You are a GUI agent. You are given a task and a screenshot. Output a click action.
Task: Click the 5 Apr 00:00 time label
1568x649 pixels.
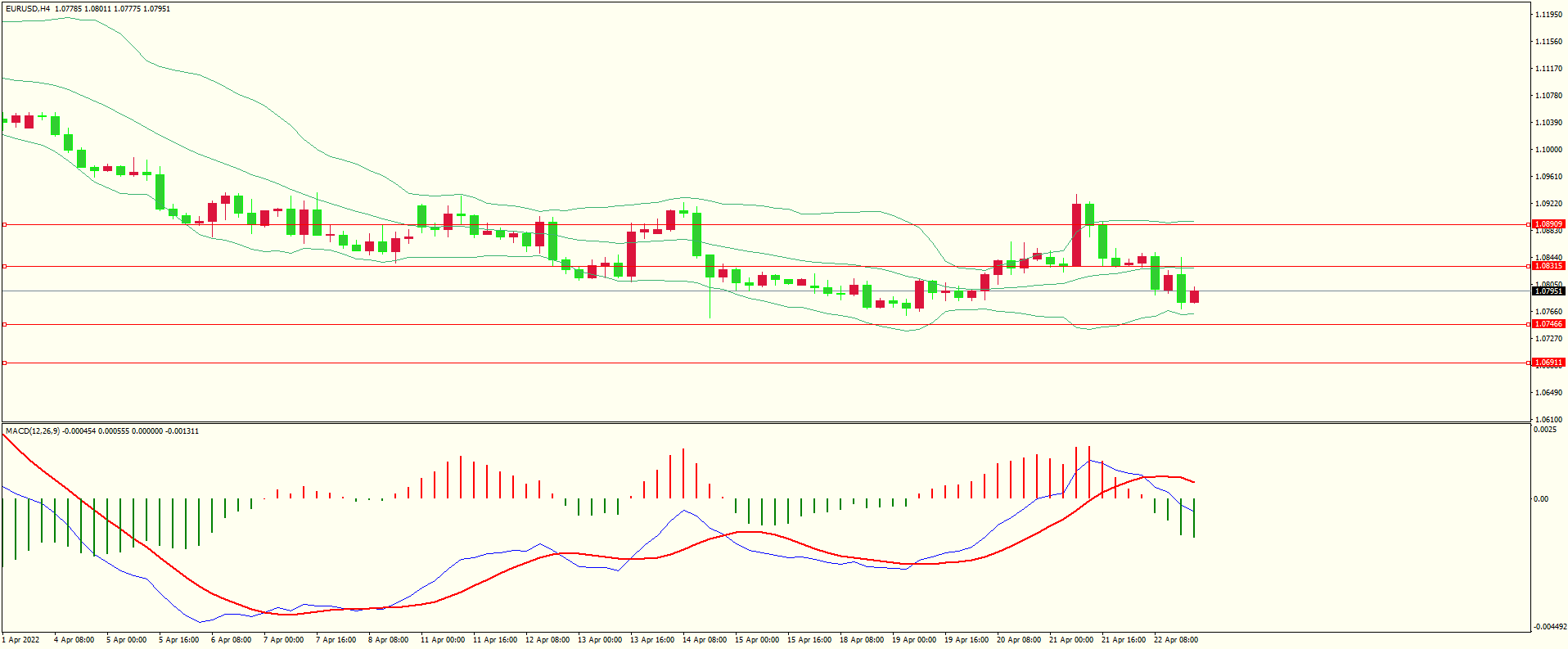pyautogui.click(x=126, y=640)
